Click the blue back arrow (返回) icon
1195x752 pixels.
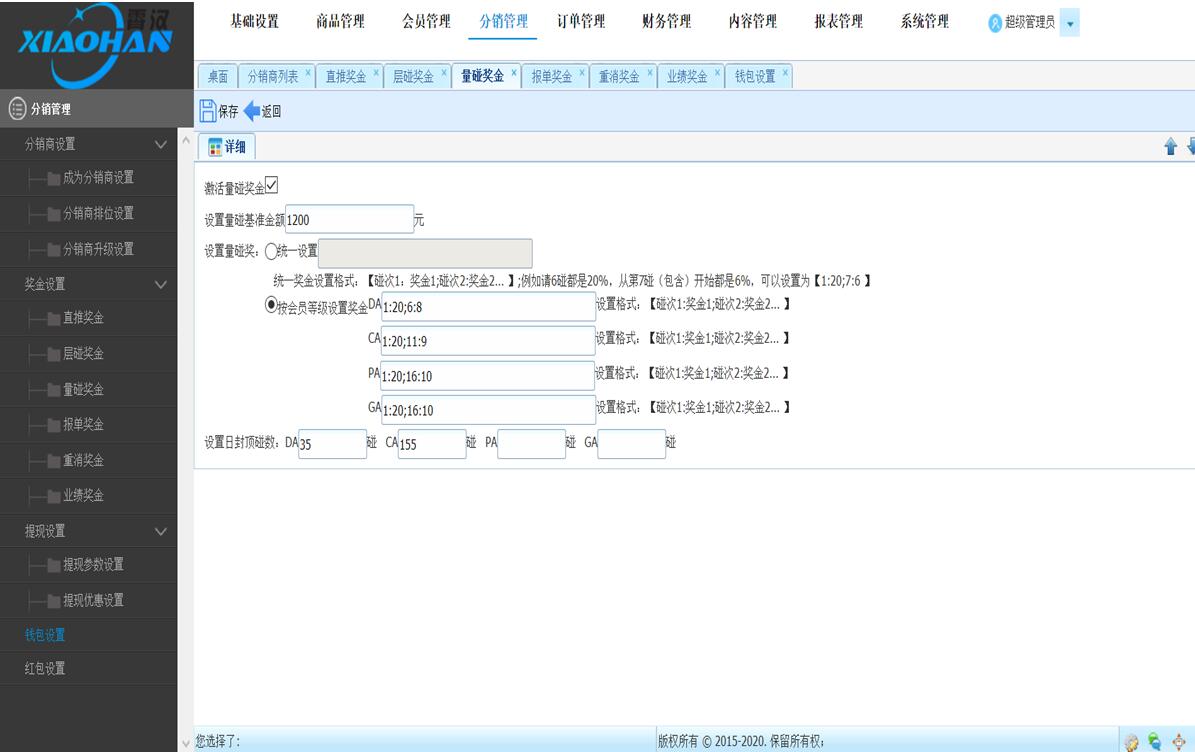[x=251, y=111]
